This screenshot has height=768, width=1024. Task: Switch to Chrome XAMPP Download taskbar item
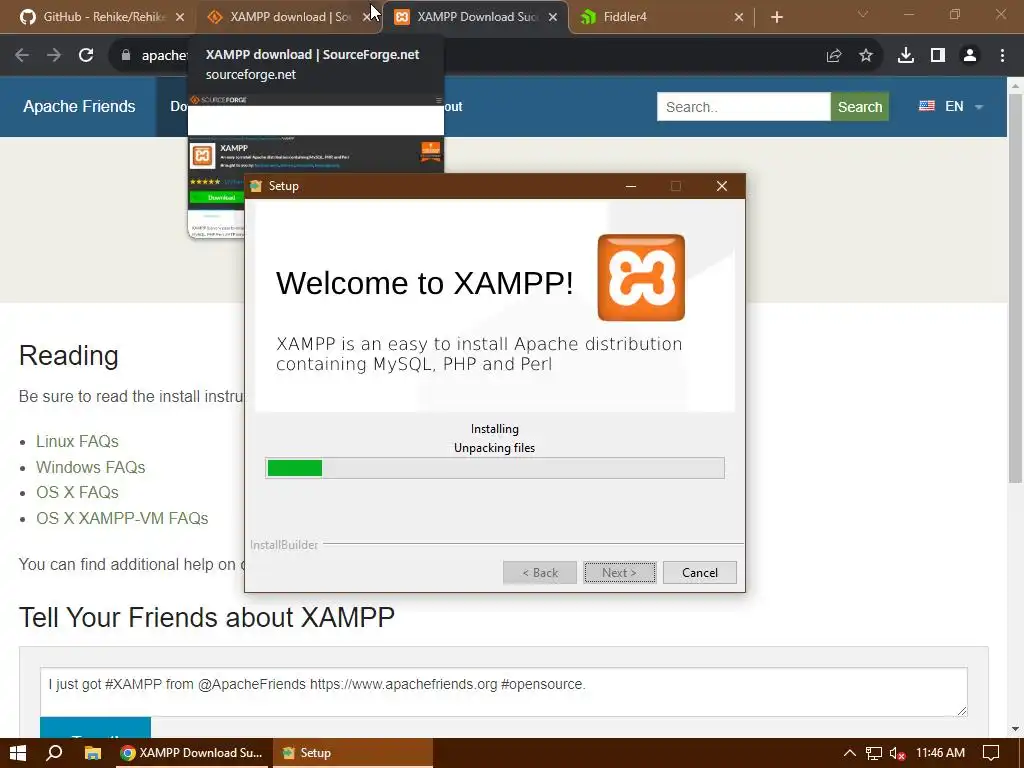[191, 753]
